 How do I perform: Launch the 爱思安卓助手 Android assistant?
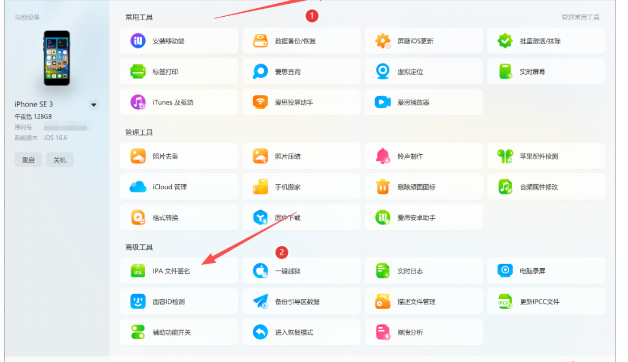(424, 217)
